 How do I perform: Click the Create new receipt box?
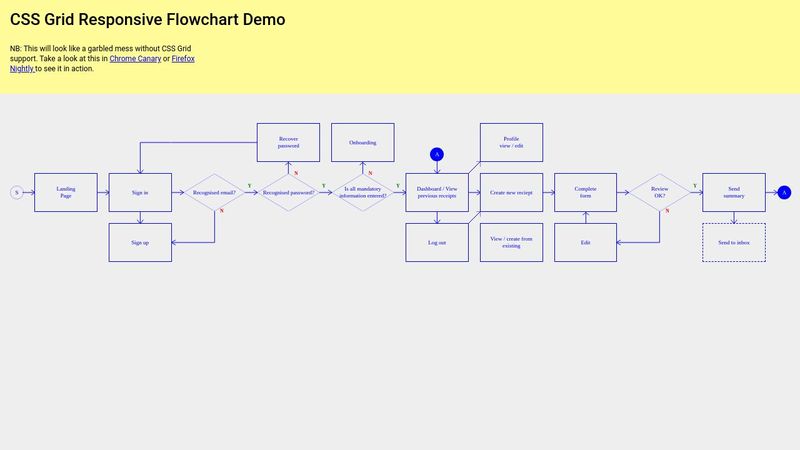coord(511,192)
